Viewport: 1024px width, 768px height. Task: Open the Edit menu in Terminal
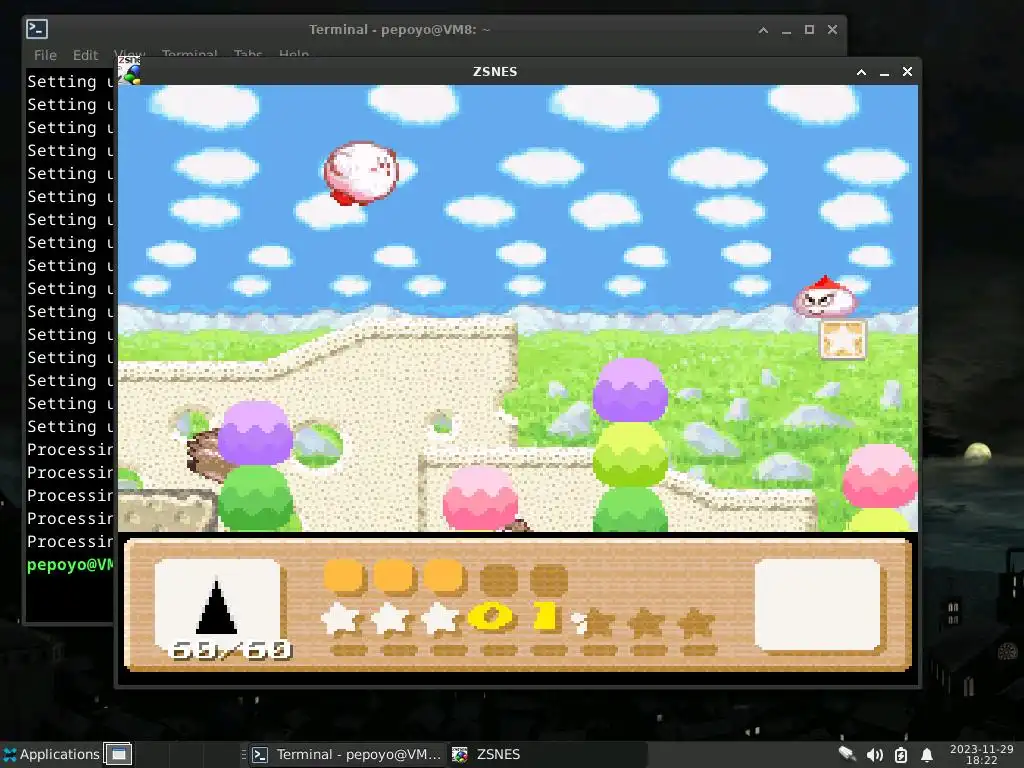coord(86,56)
